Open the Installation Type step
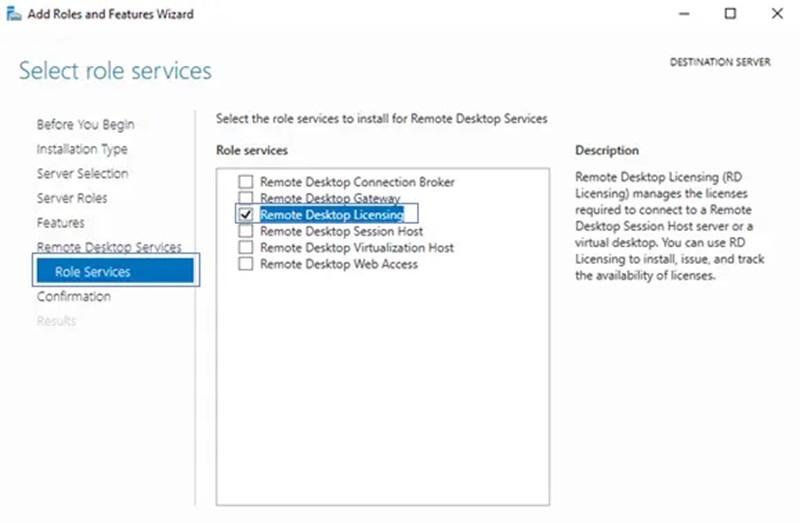Viewport: 800px width, 523px height. (82, 149)
